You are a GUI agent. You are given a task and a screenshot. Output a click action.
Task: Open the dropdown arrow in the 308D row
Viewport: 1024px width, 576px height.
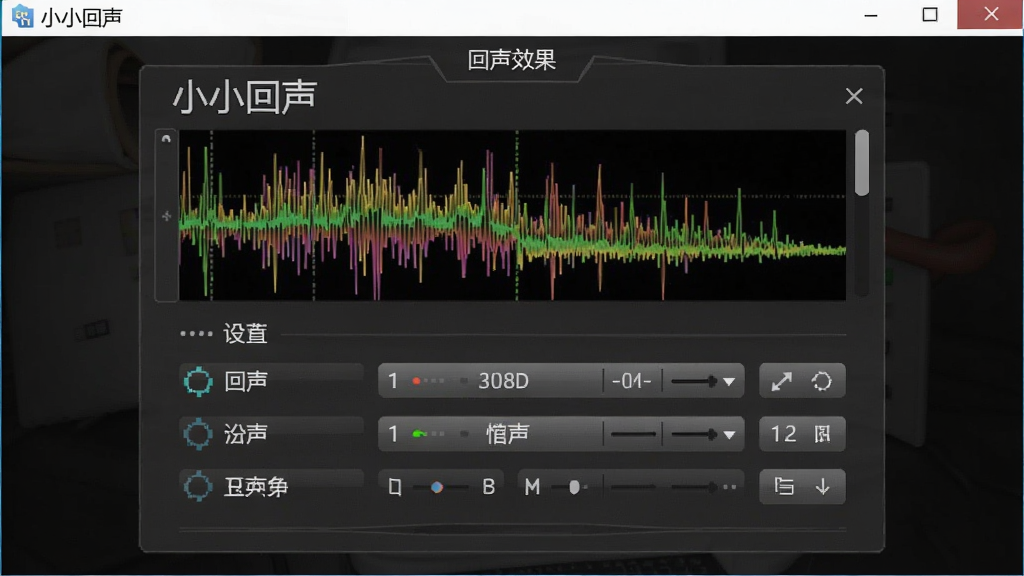729,381
